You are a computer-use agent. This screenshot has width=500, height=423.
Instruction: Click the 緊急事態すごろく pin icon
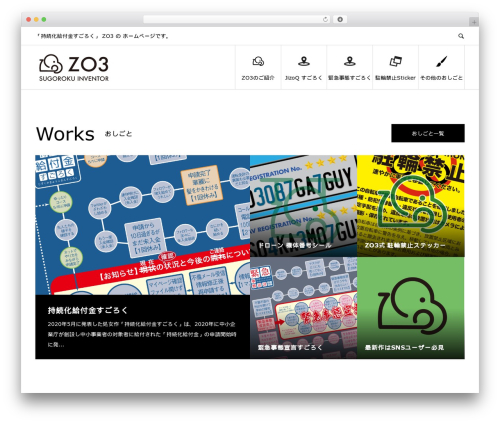(x=349, y=61)
